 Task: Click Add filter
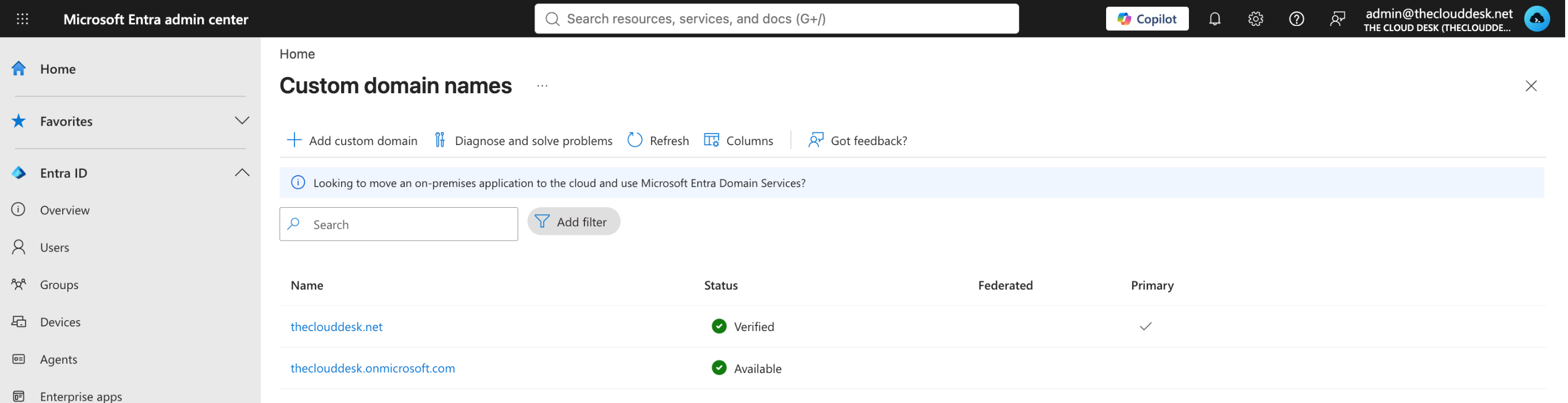(x=575, y=221)
